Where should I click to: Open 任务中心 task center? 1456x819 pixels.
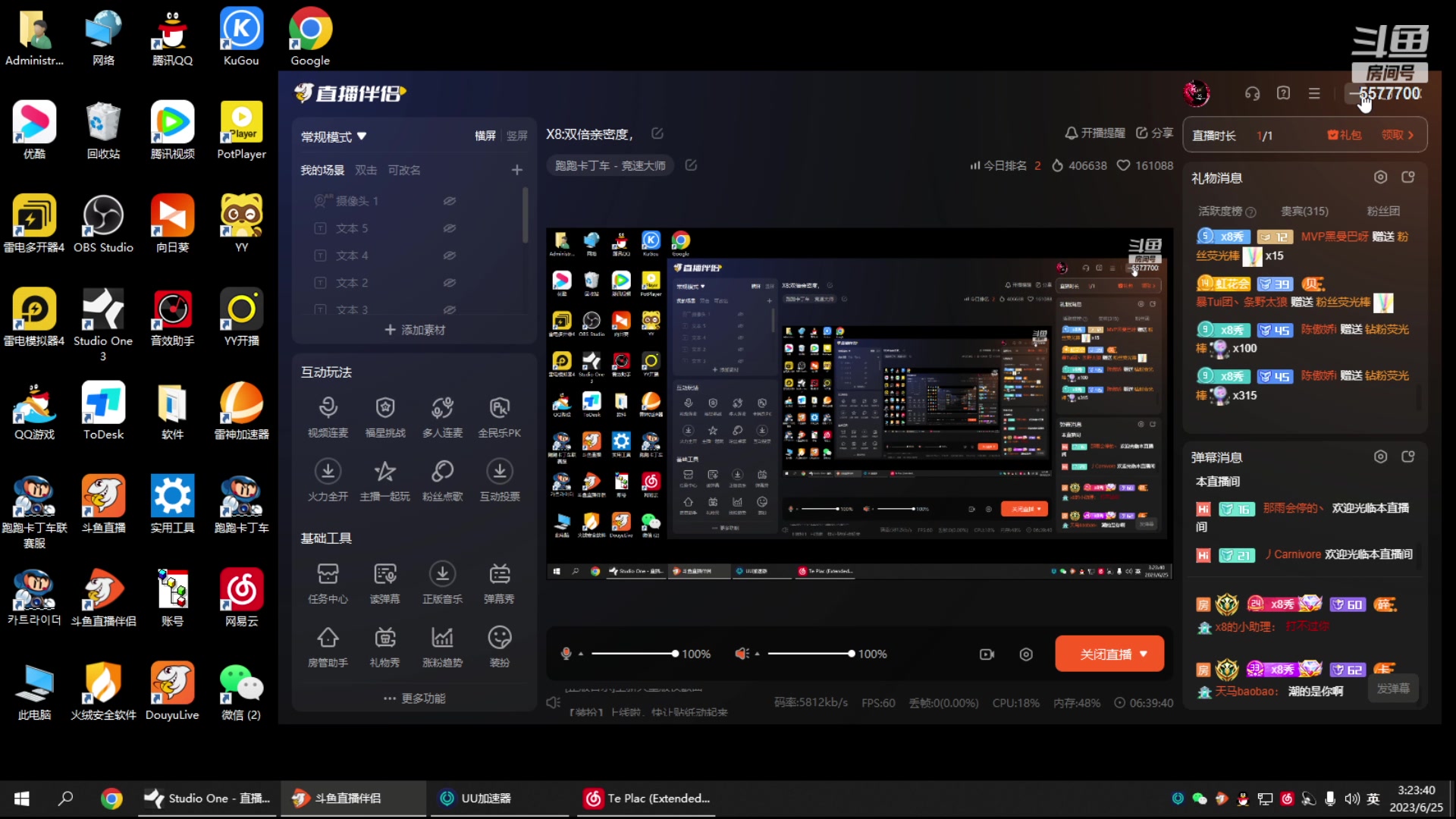(328, 582)
